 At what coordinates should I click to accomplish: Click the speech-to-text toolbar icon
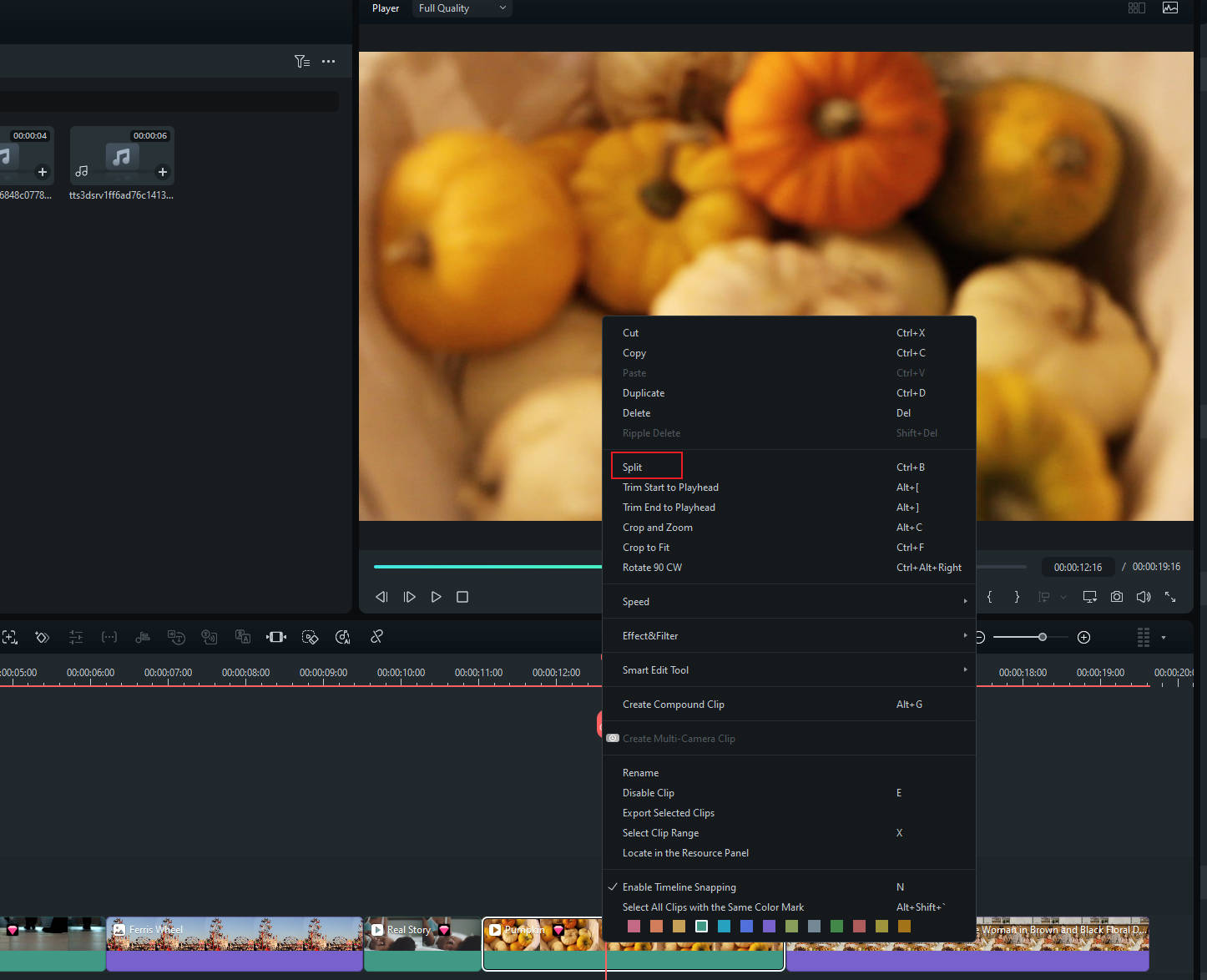pyautogui.click(x=176, y=637)
